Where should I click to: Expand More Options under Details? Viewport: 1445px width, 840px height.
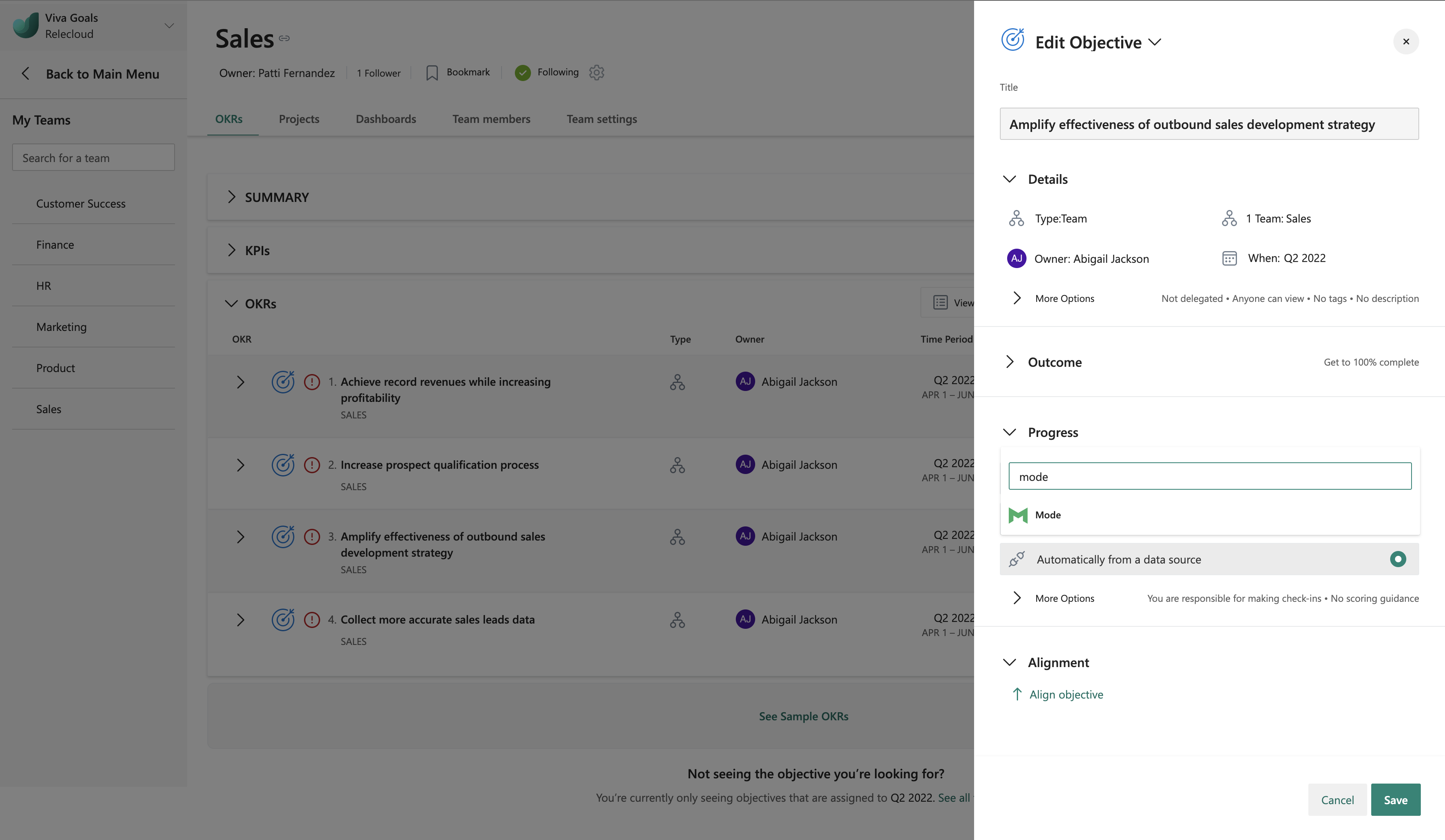coord(1017,298)
